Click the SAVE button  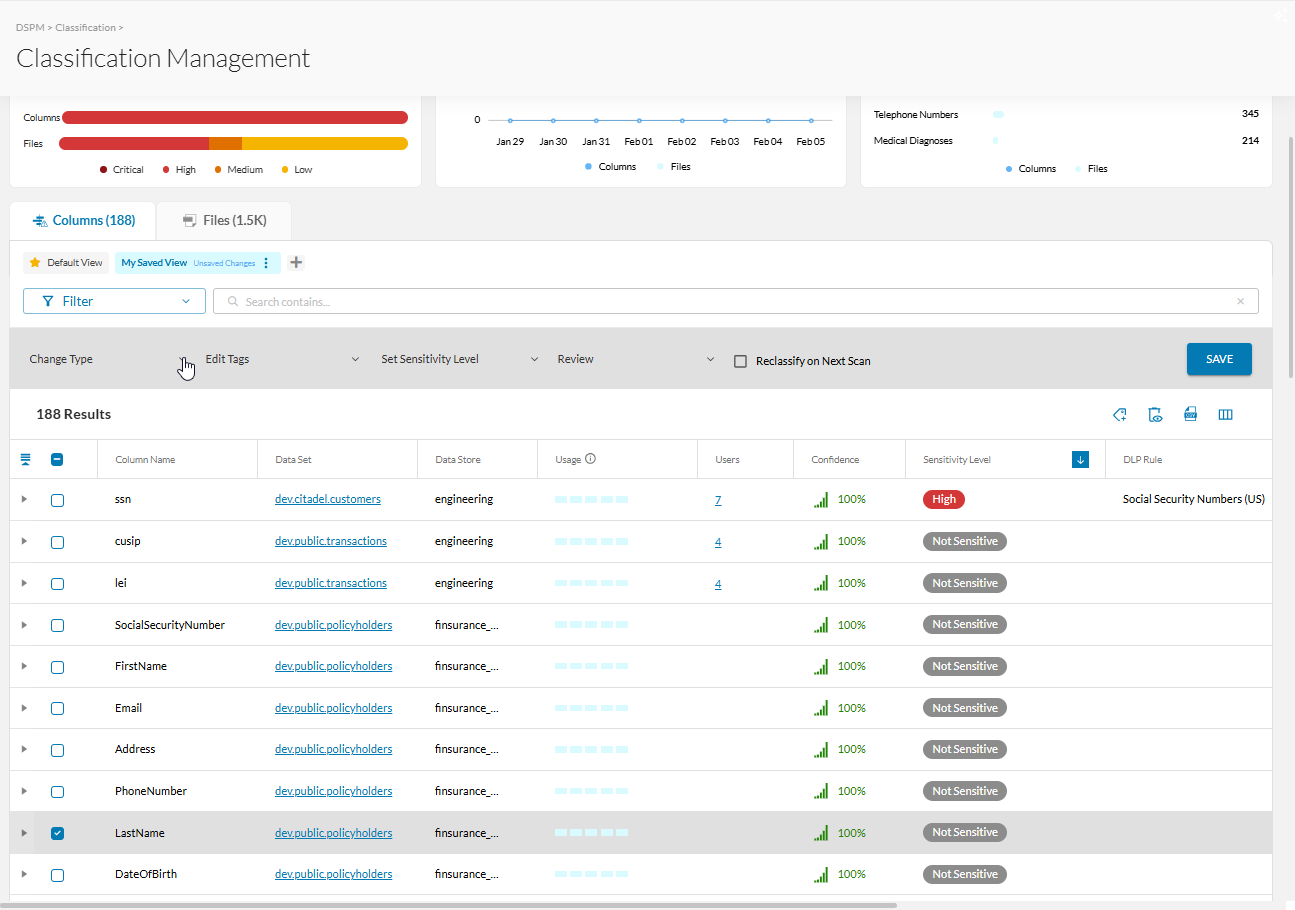click(x=1219, y=359)
